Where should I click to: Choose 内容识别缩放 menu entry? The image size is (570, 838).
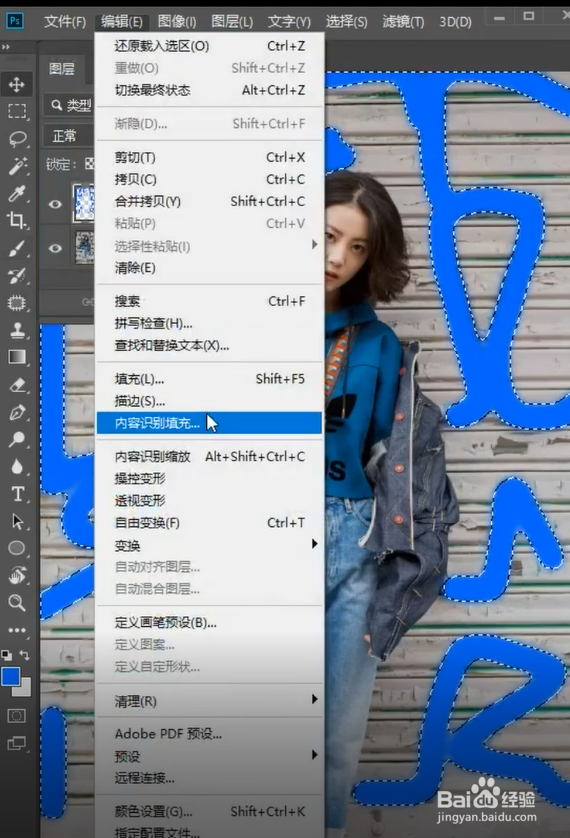point(209,456)
